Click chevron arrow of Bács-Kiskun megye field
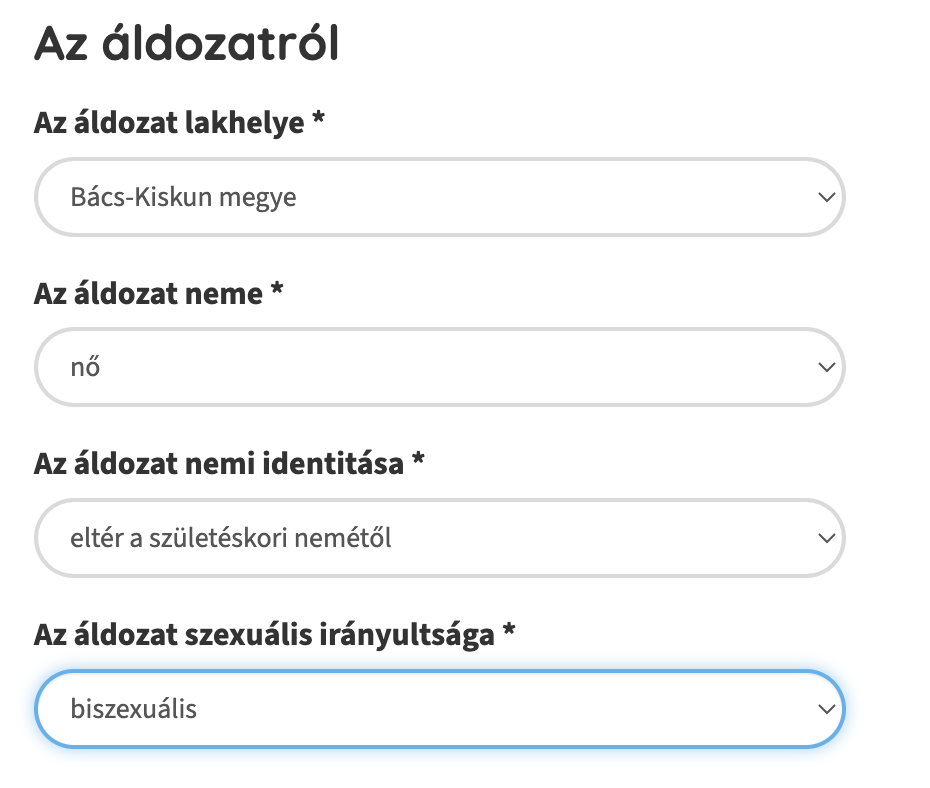 coord(825,197)
